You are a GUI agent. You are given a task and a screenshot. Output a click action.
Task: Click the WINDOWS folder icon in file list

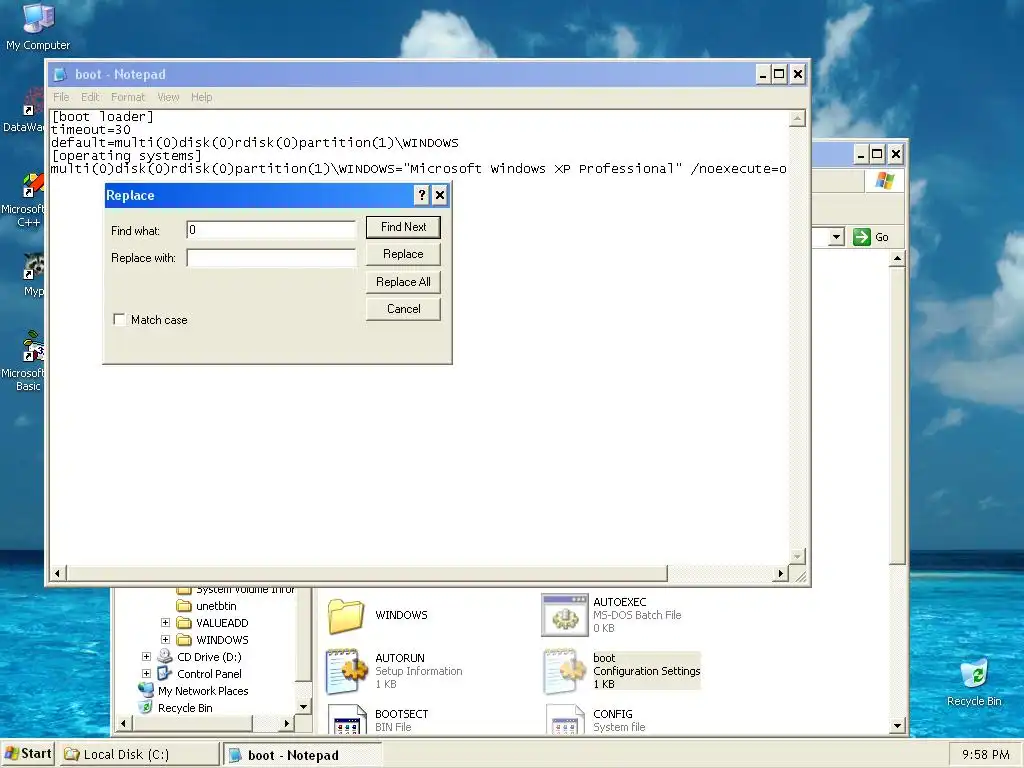pos(345,615)
